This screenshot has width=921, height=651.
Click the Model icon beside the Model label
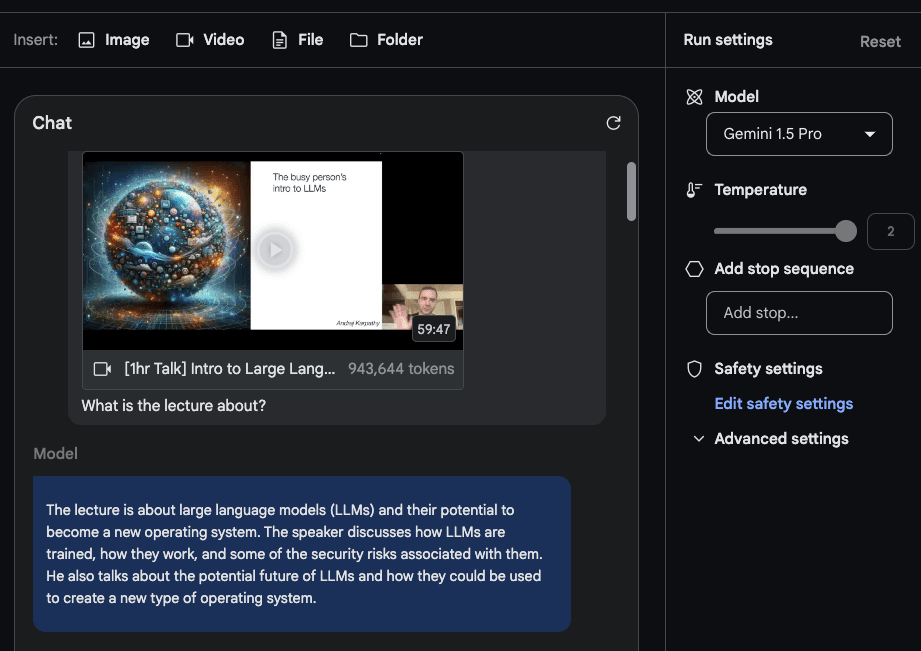pyautogui.click(x=694, y=96)
